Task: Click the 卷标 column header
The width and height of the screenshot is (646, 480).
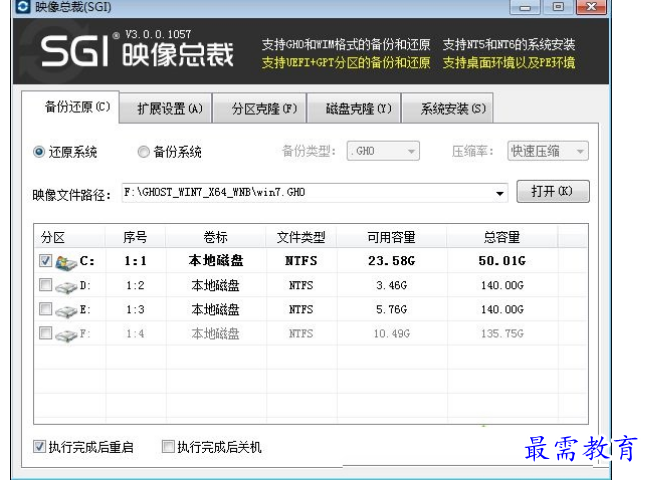Action: tap(215, 237)
